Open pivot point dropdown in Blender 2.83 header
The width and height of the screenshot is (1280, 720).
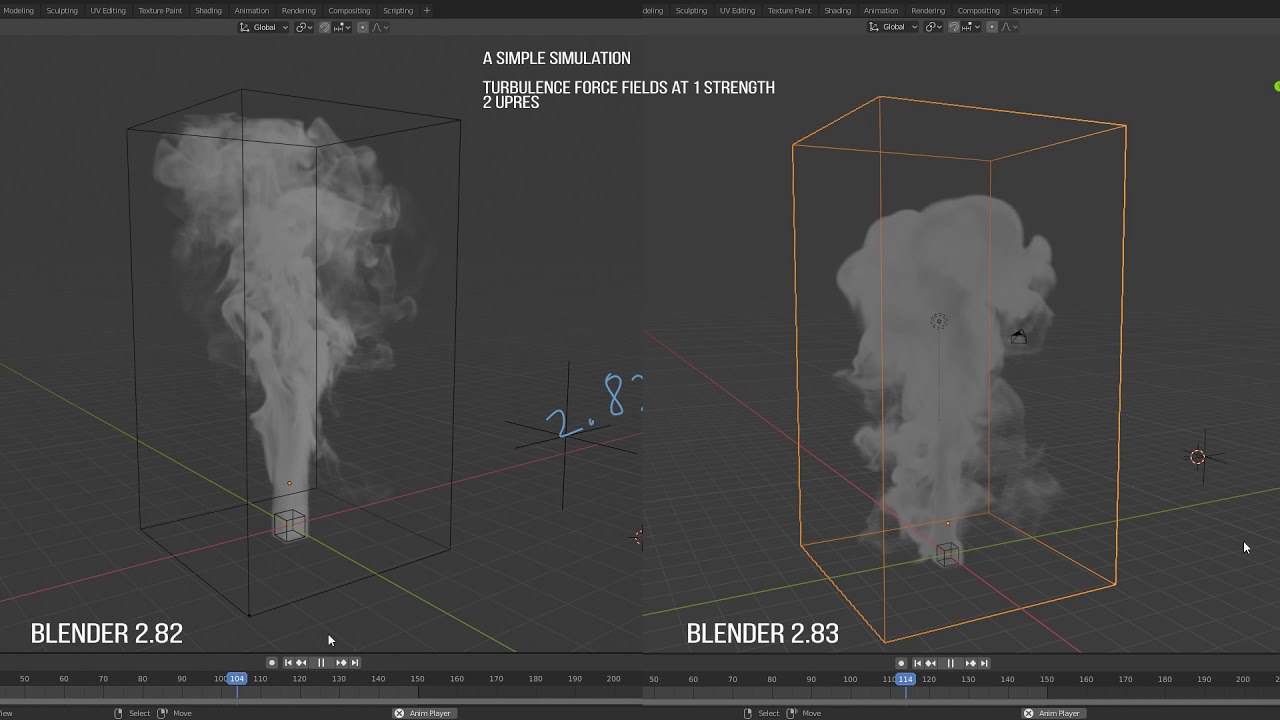tap(933, 27)
